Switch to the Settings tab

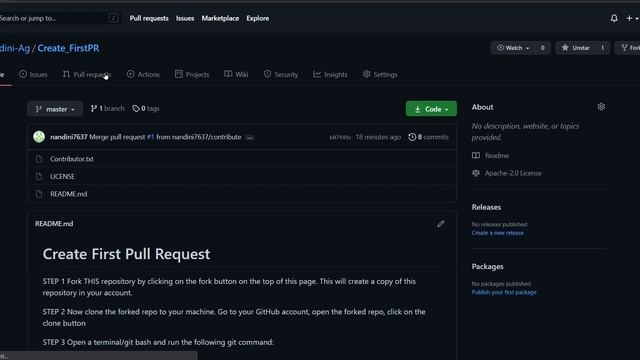point(380,74)
